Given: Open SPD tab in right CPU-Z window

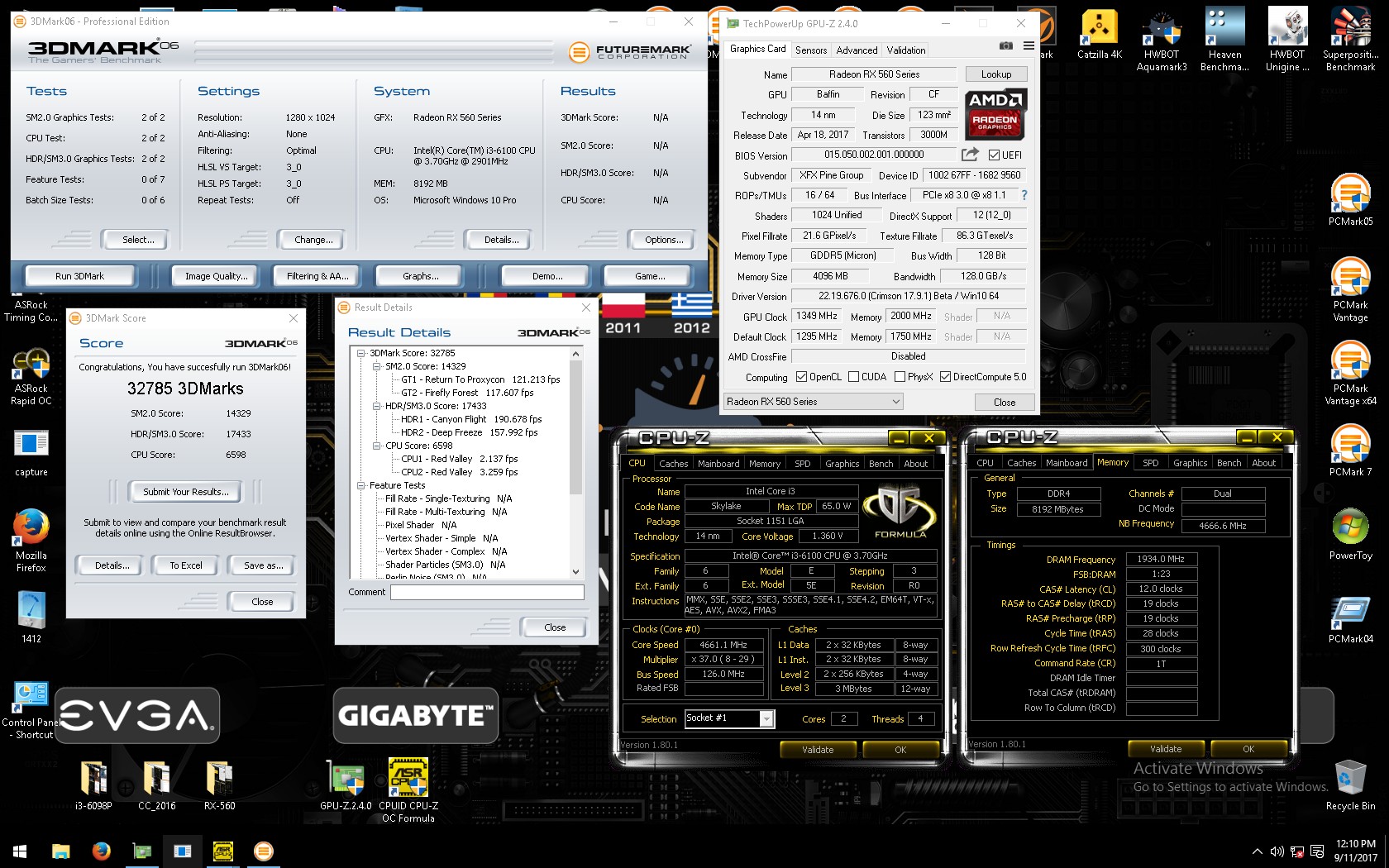Looking at the screenshot, I should [1150, 463].
